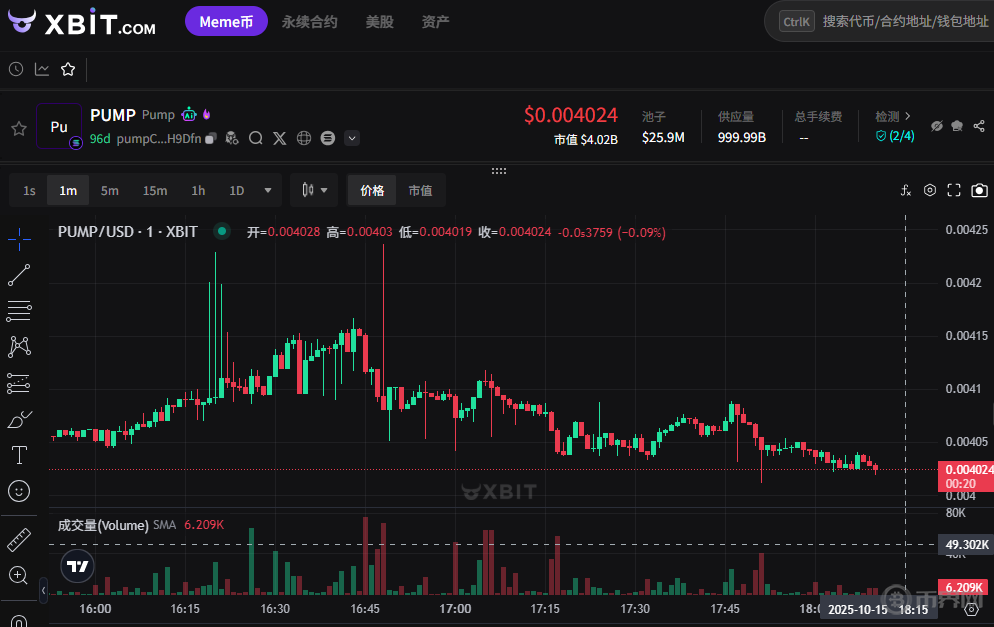Select the brush drawing tool
Viewport: 994px width, 627px height.
(19, 419)
